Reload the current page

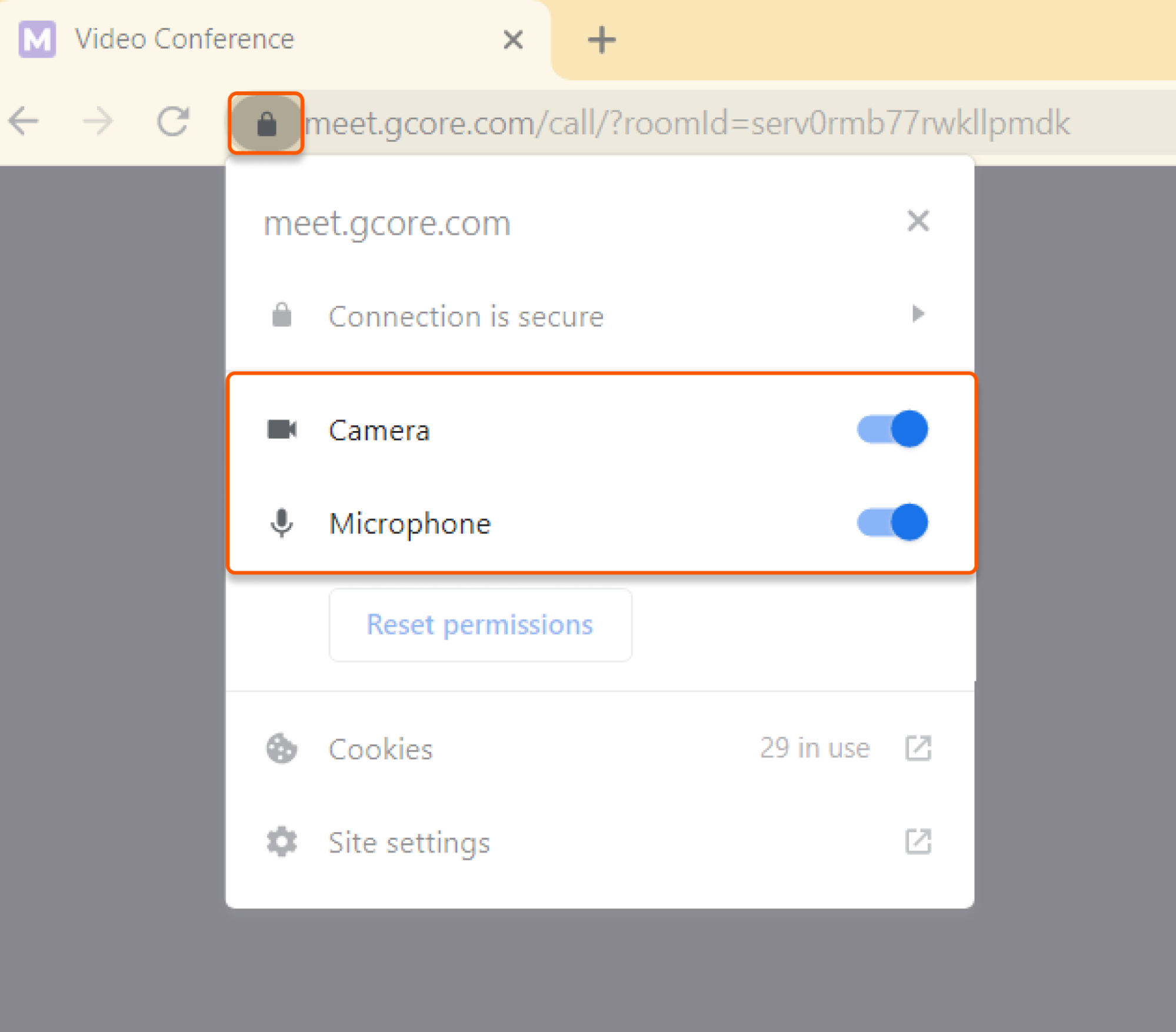pyautogui.click(x=174, y=122)
